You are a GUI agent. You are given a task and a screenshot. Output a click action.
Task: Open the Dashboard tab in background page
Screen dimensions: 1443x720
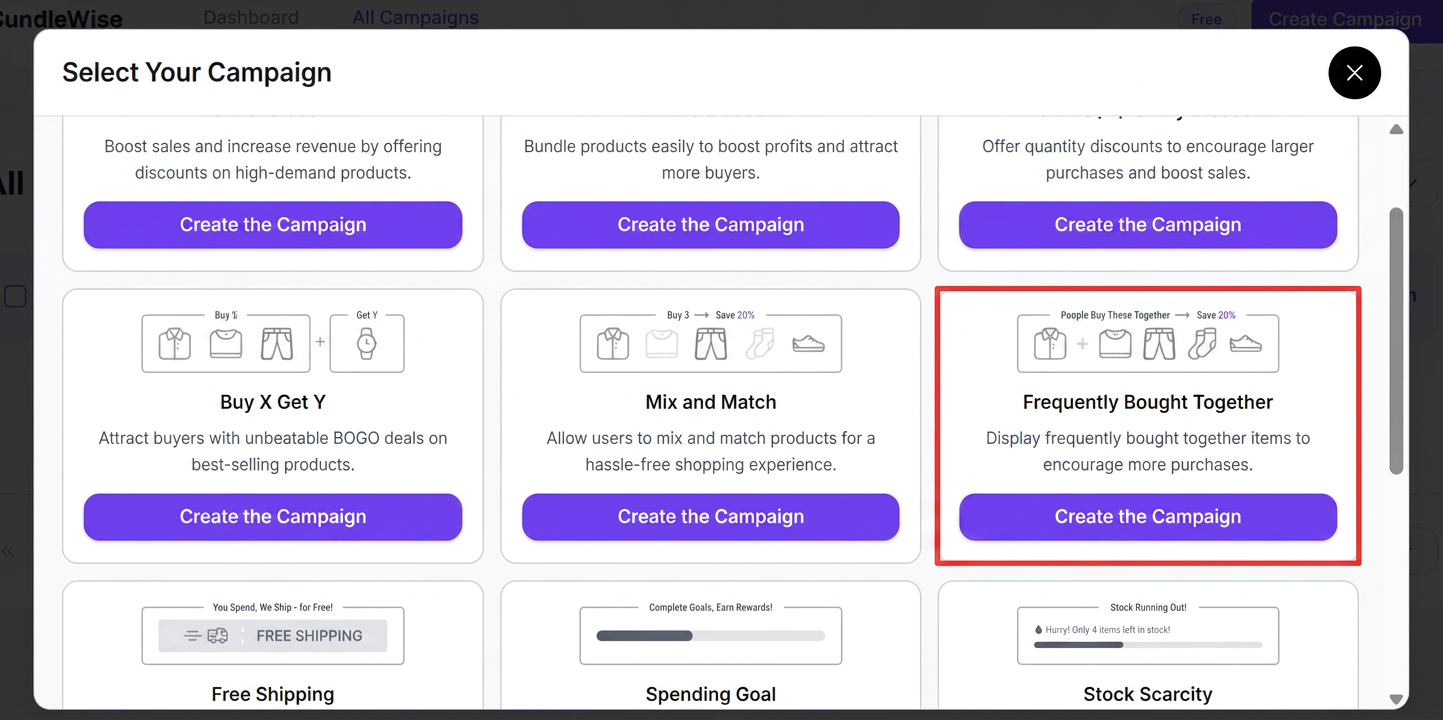point(251,18)
